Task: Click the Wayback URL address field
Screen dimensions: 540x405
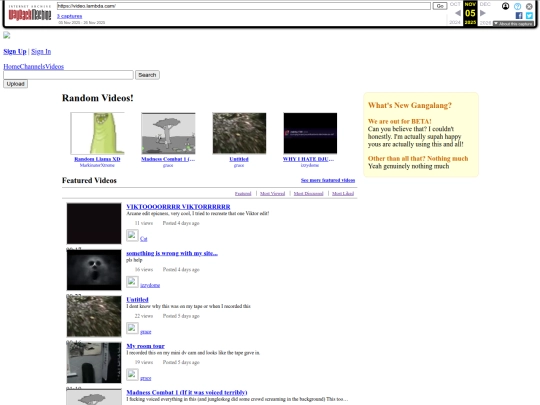Action: [x=243, y=6]
